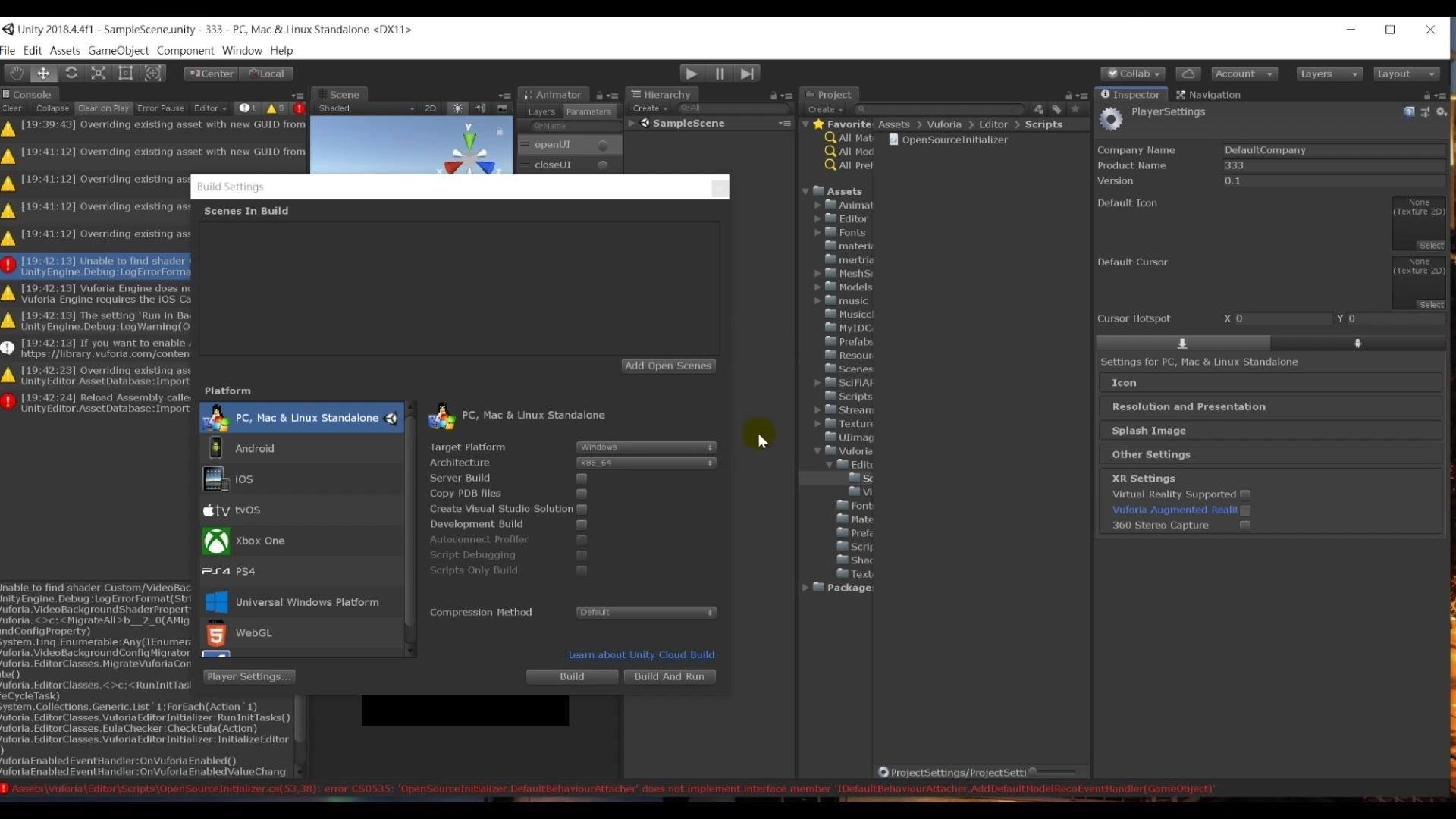1456x819 pixels.
Task: Click the Build And Run button
Action: coord(669,676)
